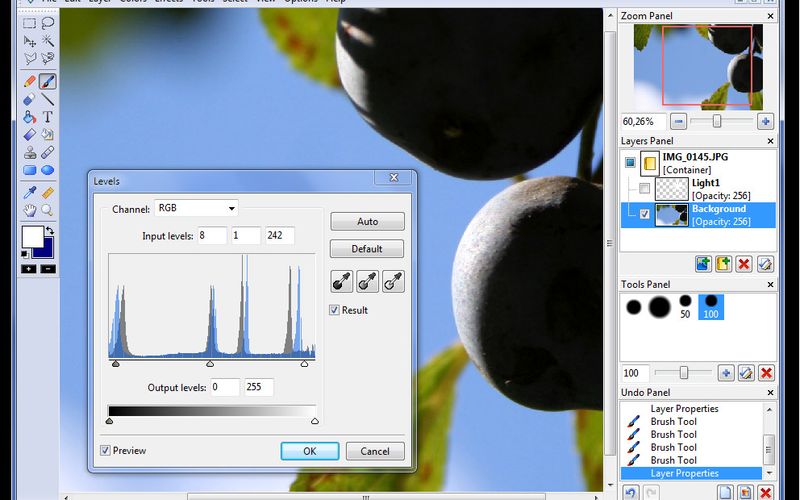Viewport: 800px width, 500px height.
Task: Delete layer using red X in Layers Panel
Action: (x=744, y=264)
